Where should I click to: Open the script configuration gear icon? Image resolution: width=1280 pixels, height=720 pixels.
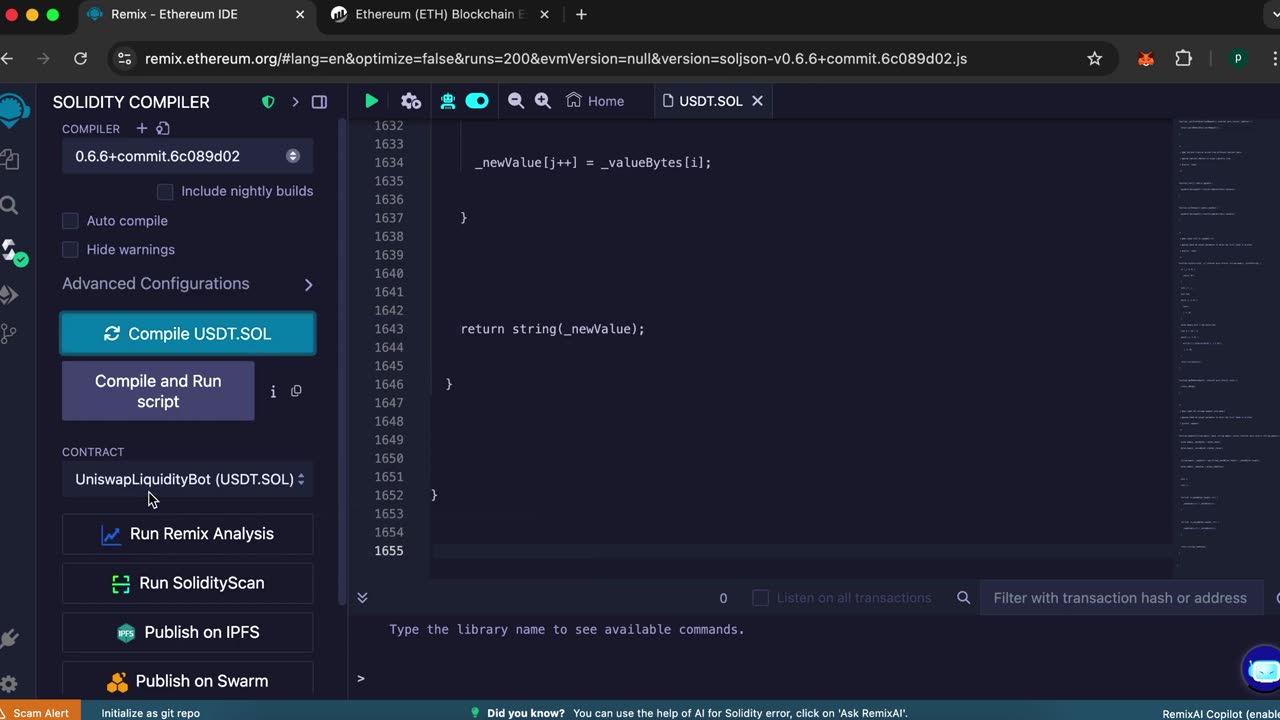point(410,101)
